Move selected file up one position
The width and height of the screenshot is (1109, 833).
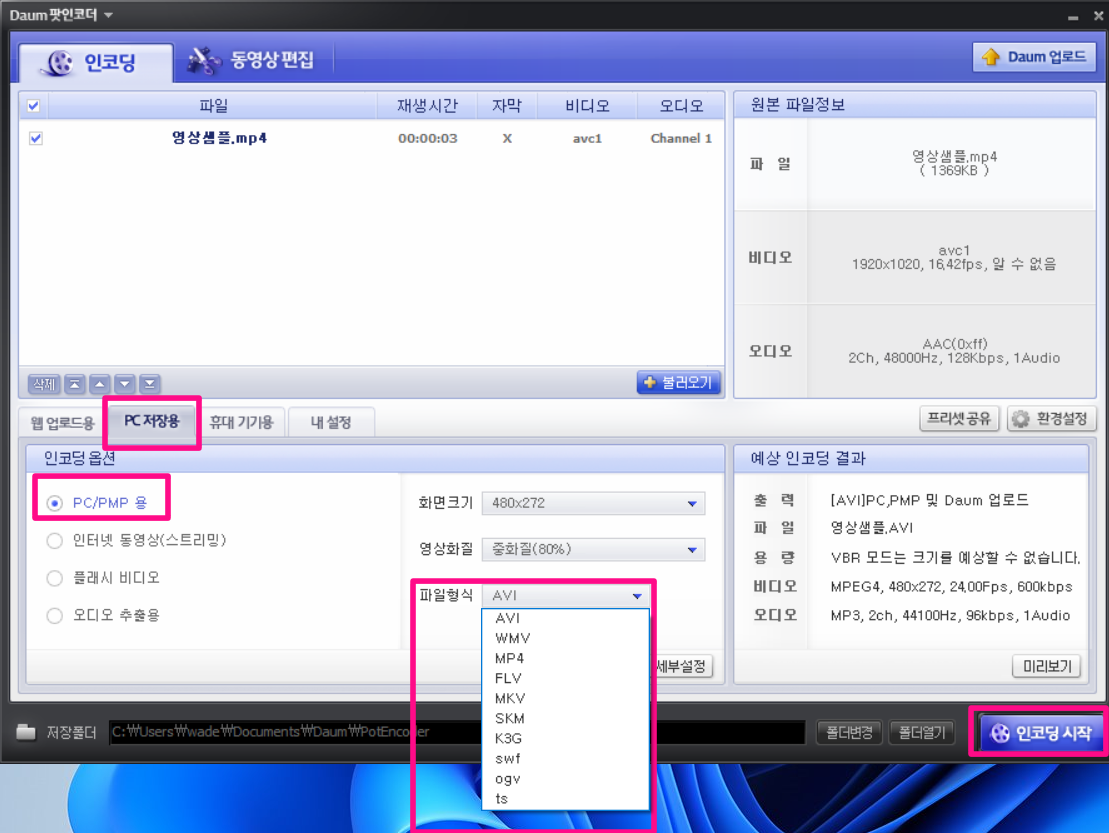[x=100, y=384]
